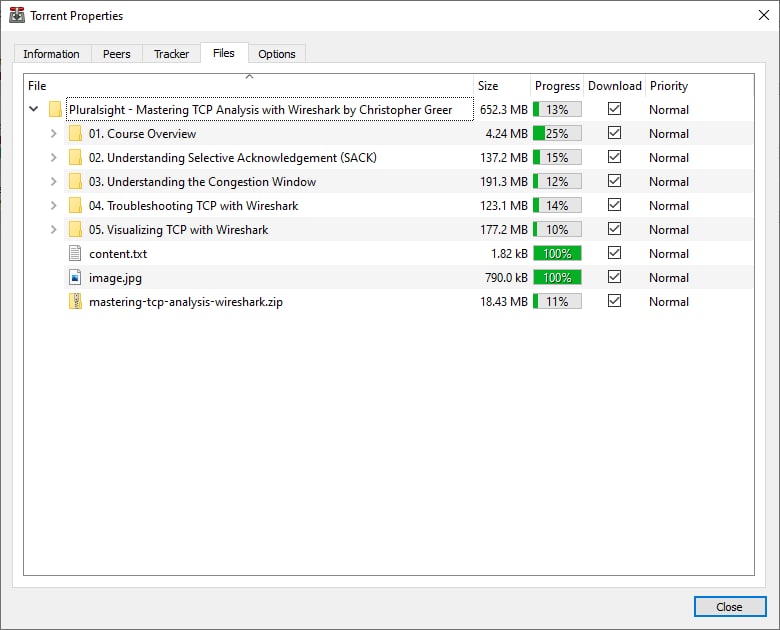The image size is (780, 630).
Task: Click folder icon for 03. Understanding the Congestion Window
Action: (x=75, y=181)
